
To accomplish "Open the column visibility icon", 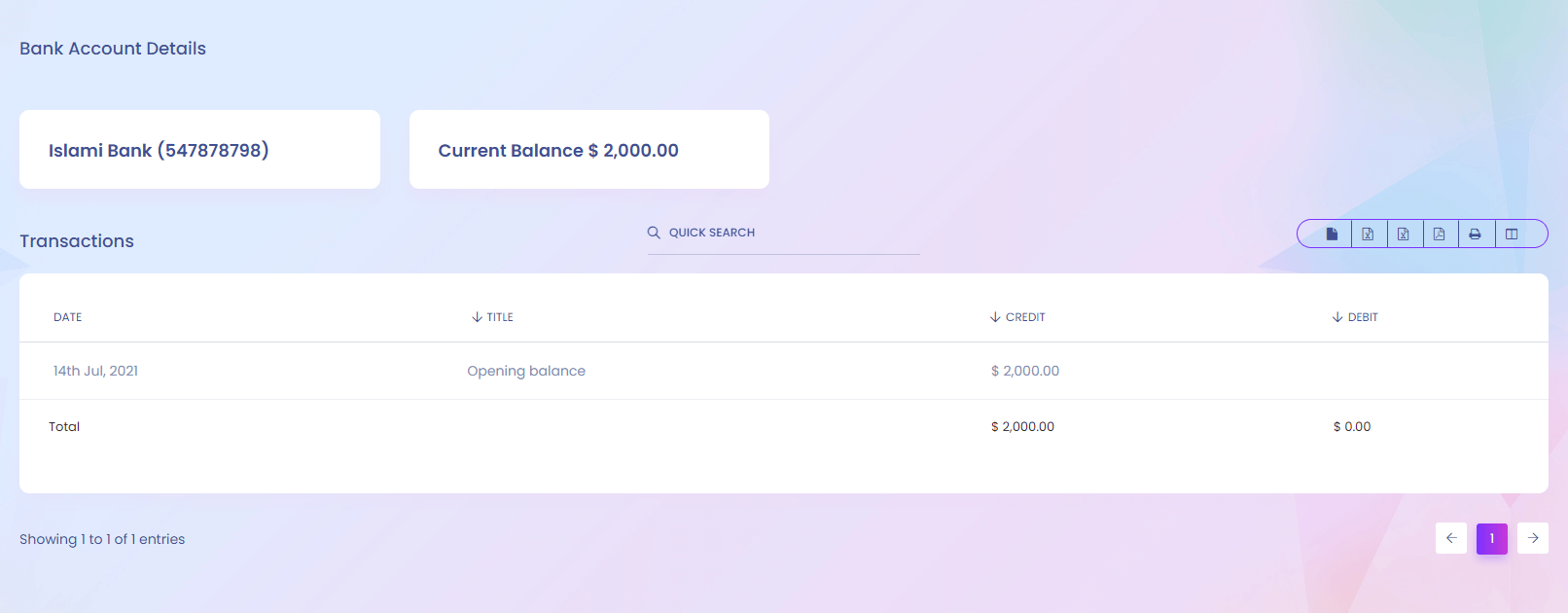I will point(1512,234).
